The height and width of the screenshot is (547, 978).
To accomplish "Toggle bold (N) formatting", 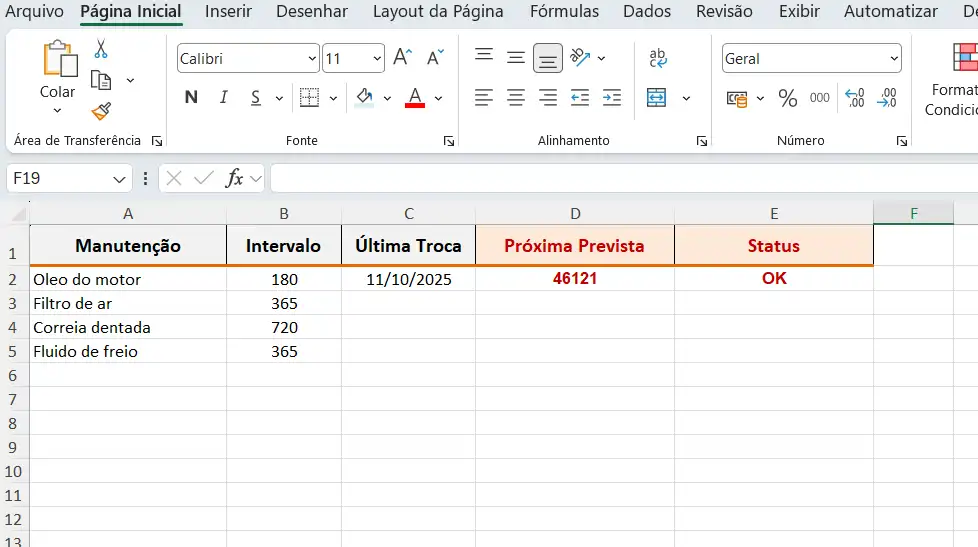I will pyautogui.click(x=191, y=98).
